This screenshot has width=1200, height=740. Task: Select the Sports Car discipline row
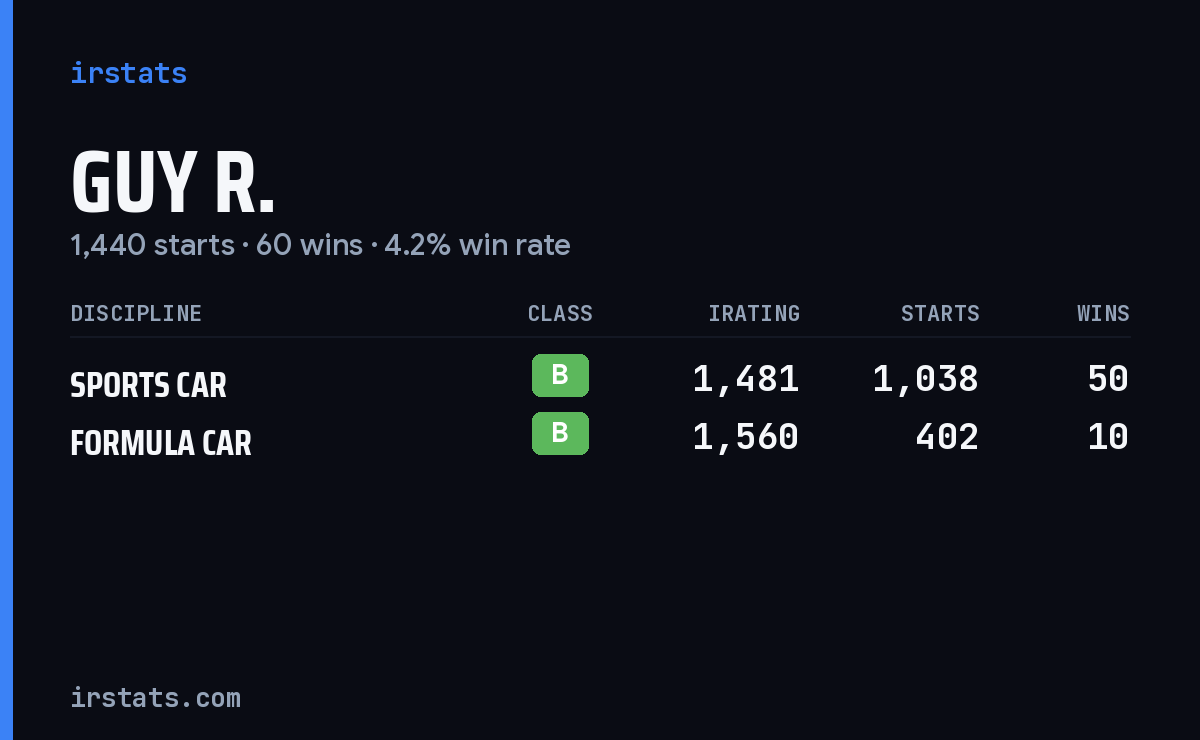(600, 379)
